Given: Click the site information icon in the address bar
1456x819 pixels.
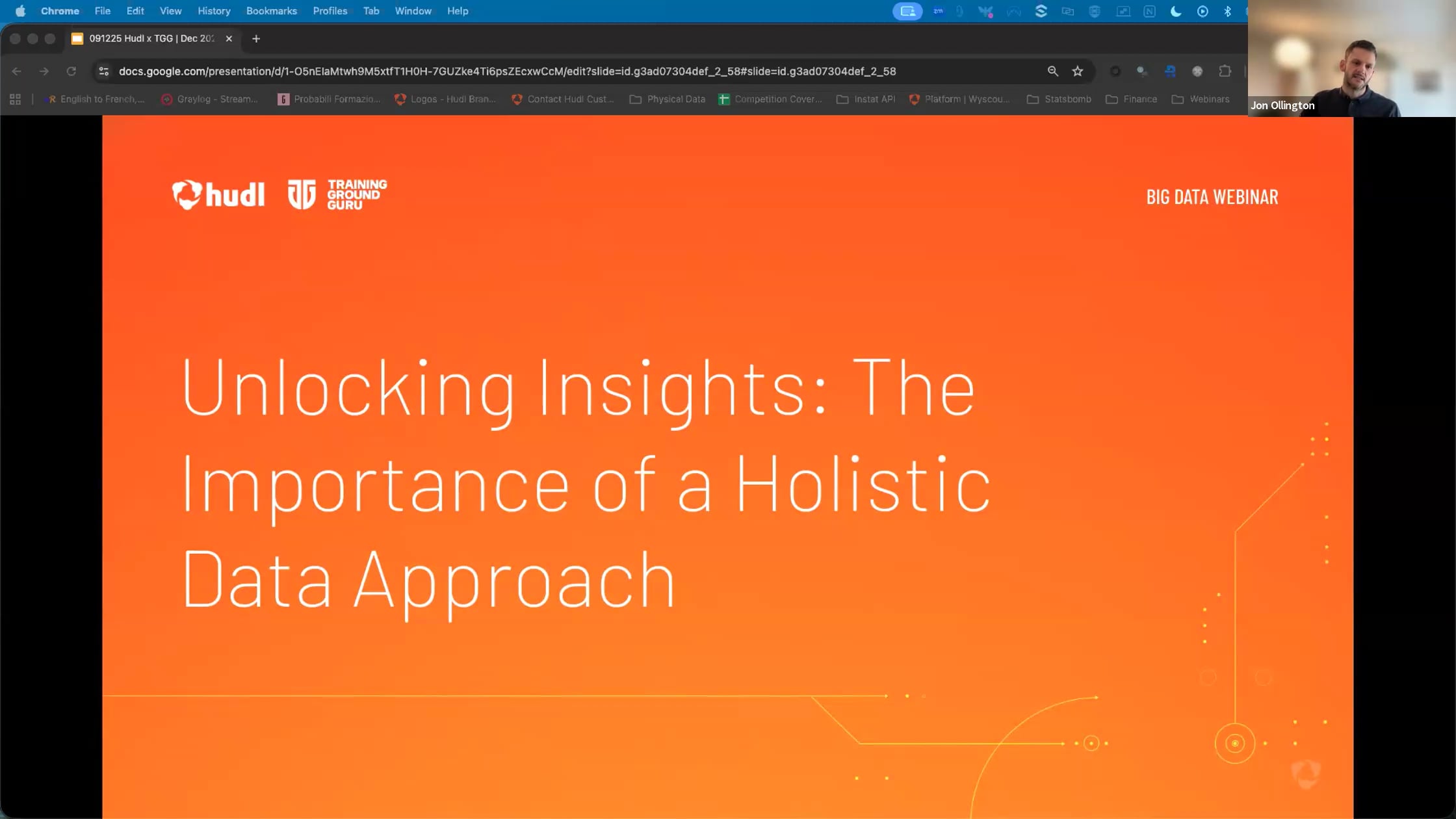Looking at the screenshot, I should [104, 71].
